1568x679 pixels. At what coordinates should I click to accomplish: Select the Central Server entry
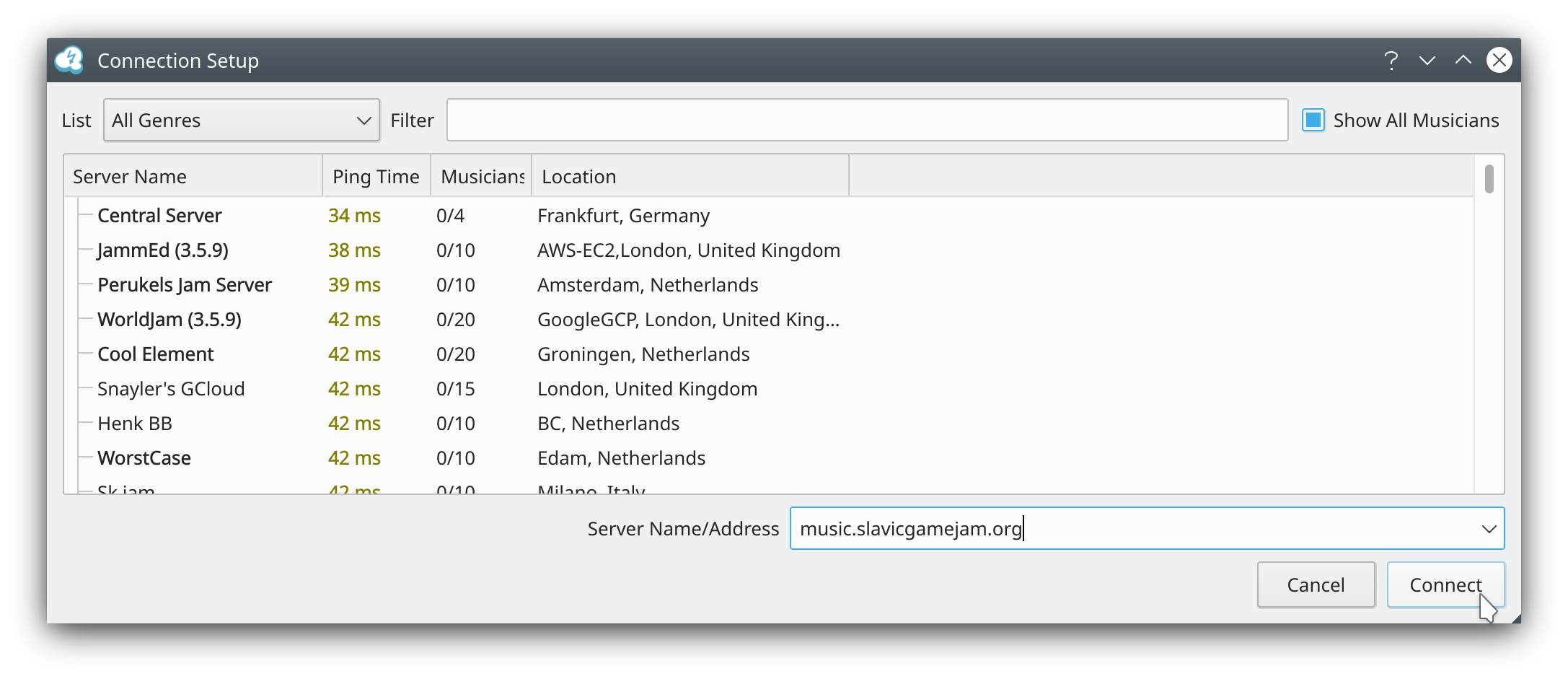click(159, 216)
